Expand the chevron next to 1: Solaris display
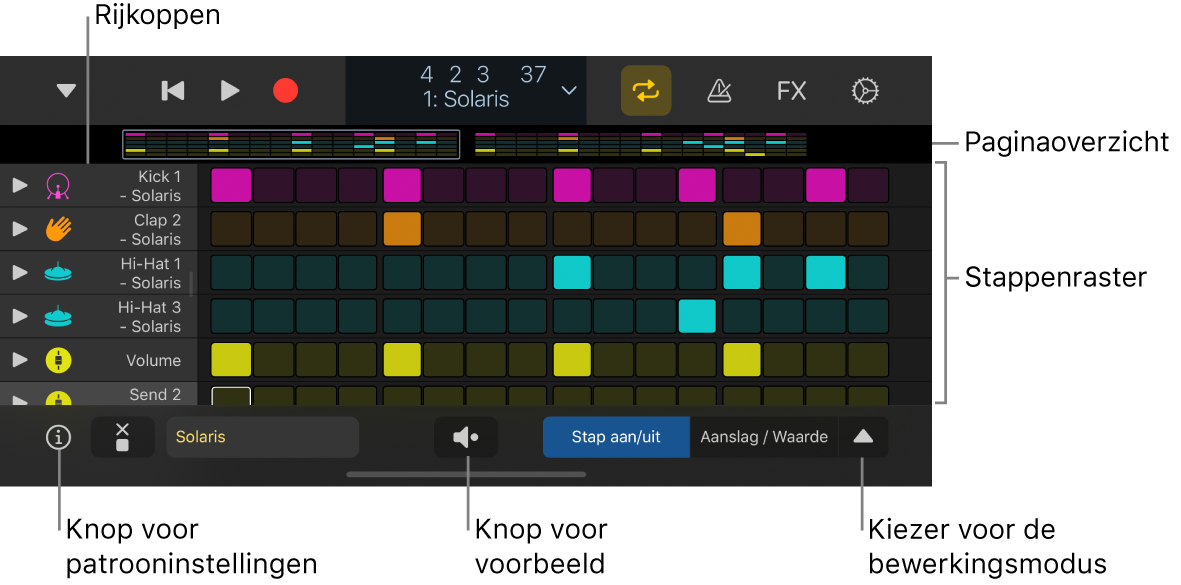The height and width of the screenshot is (585, 1181). [x=569, y=90]
